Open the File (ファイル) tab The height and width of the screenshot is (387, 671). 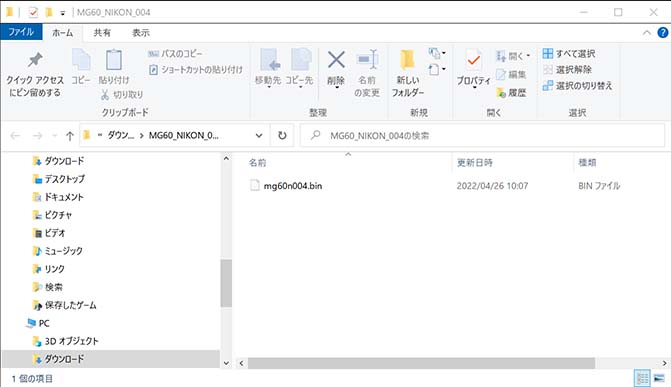pos(21,32)
